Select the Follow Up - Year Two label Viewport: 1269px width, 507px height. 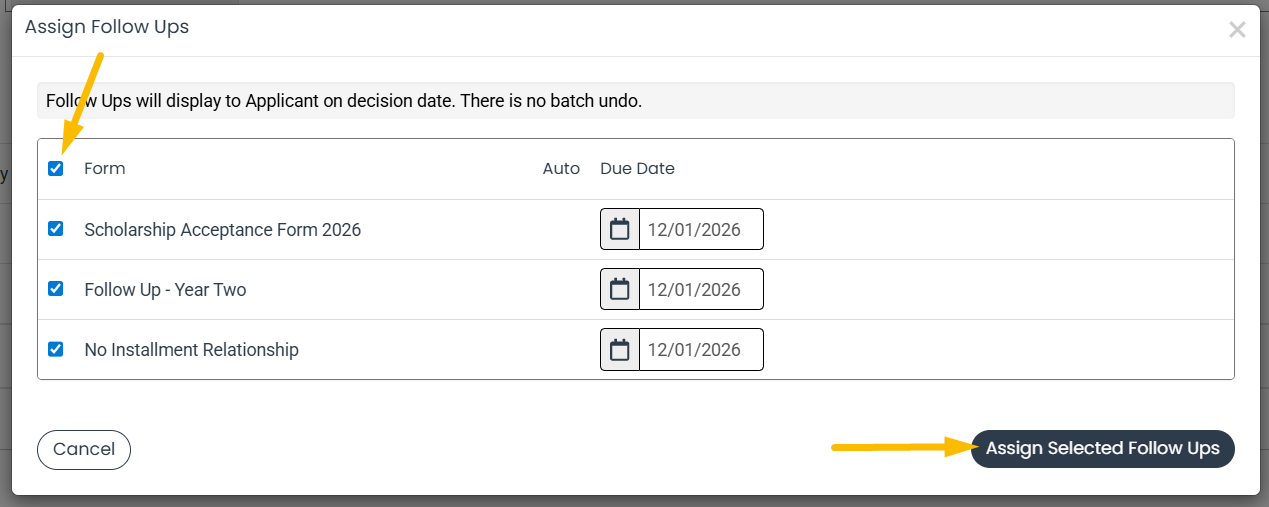[x=165, y=290]
